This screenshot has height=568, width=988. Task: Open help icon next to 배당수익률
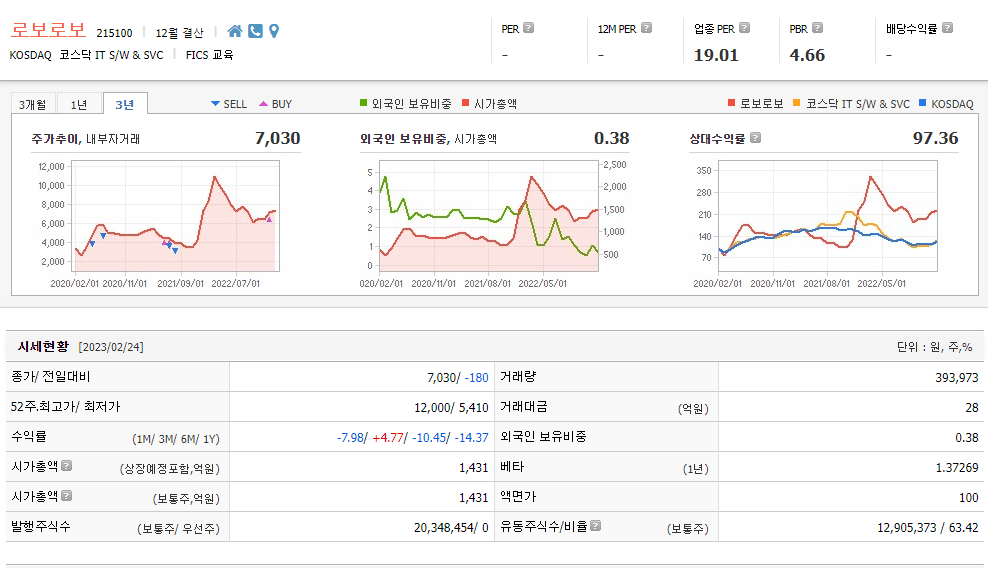(x=947, y=28)
